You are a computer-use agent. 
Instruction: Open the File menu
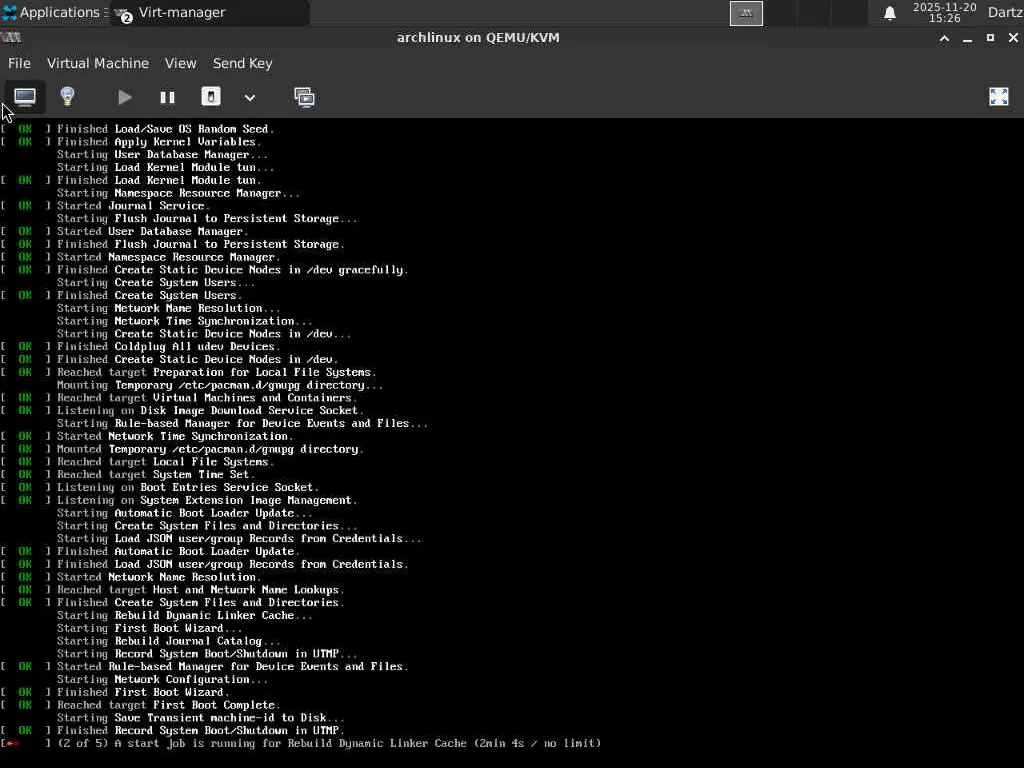(19, 63)
